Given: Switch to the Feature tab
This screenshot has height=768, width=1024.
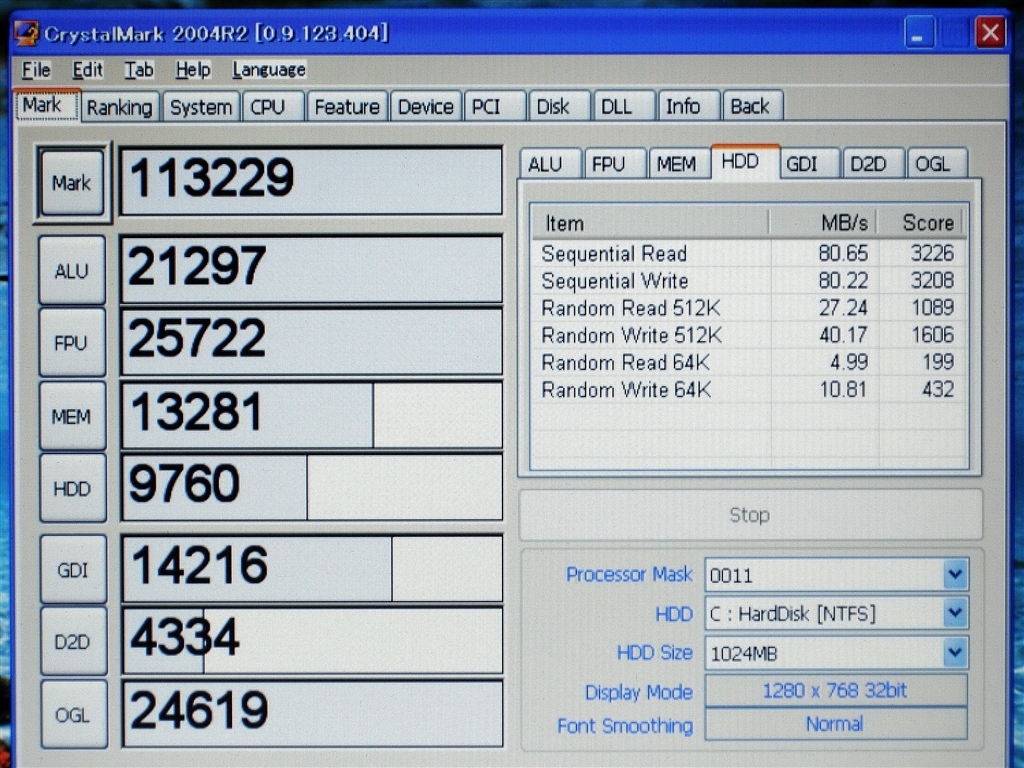Looking at the screenshot, I should pyautogui.click(x=347, y=106).
